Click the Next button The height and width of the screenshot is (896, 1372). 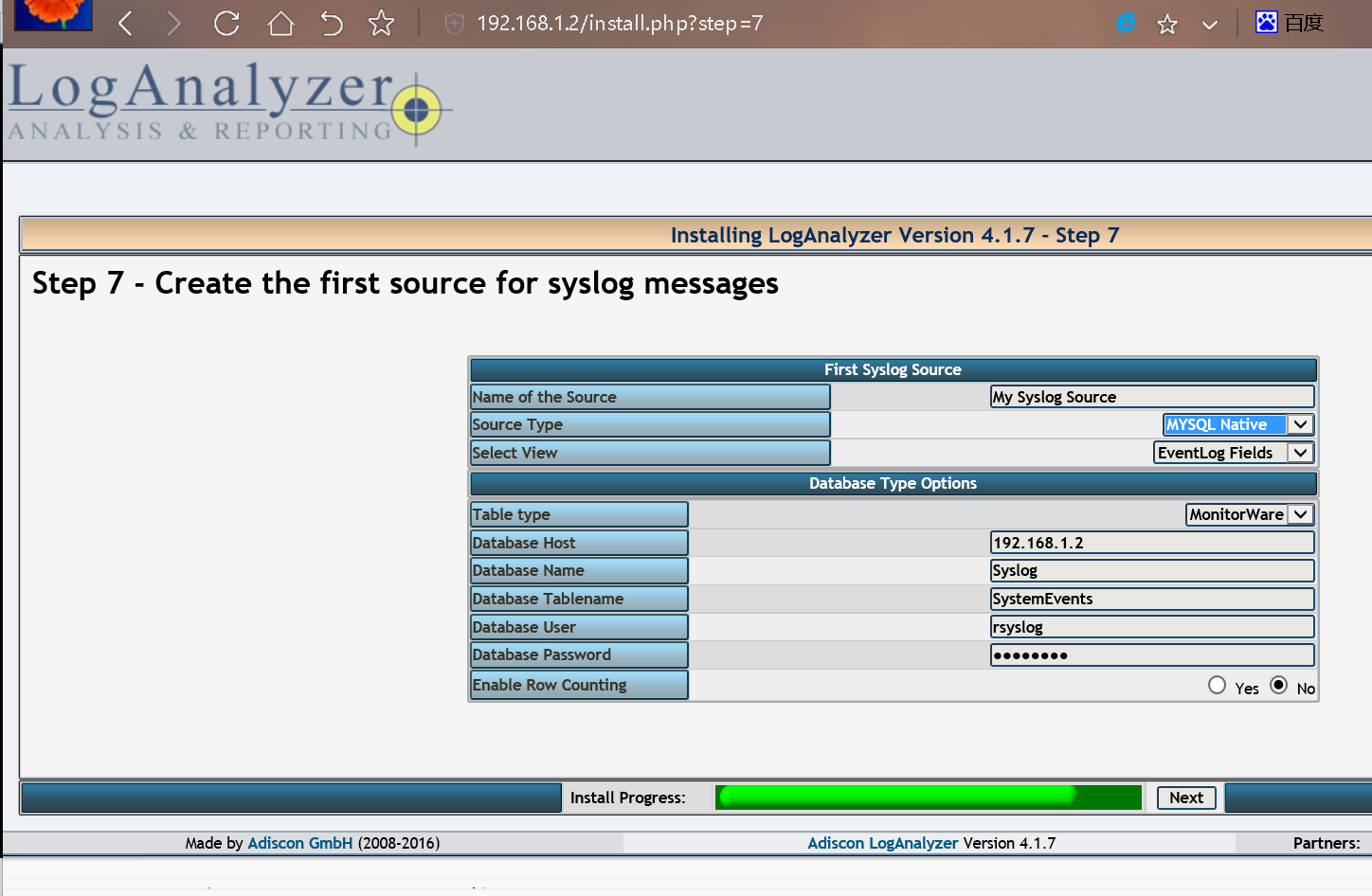(x=1186, y=797)
